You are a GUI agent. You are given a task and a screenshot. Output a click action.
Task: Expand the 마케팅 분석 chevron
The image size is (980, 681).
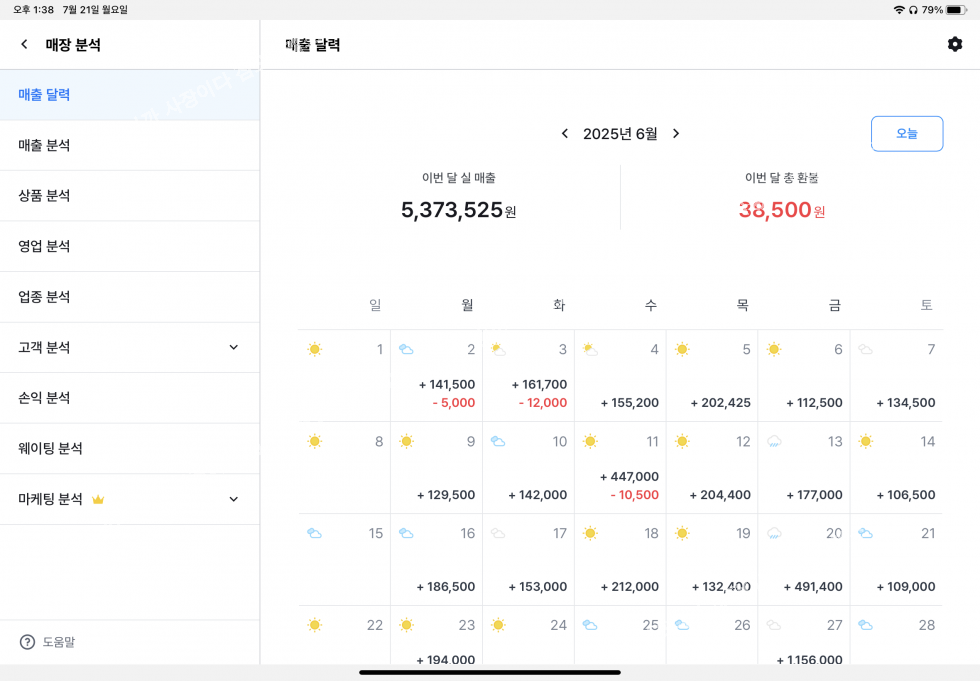pyautogui.click(x=234, y=499)
